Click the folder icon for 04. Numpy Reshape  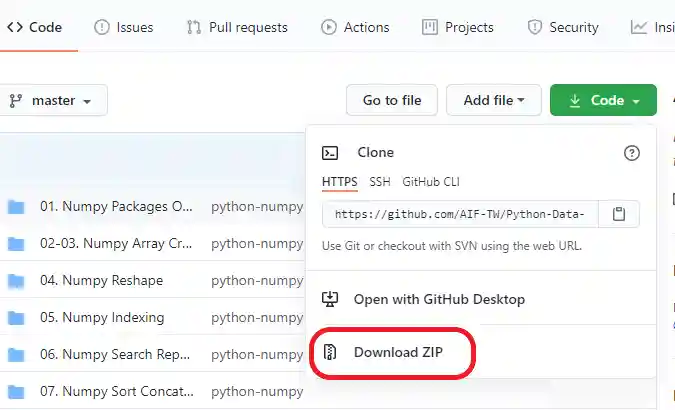pos(16,281)
